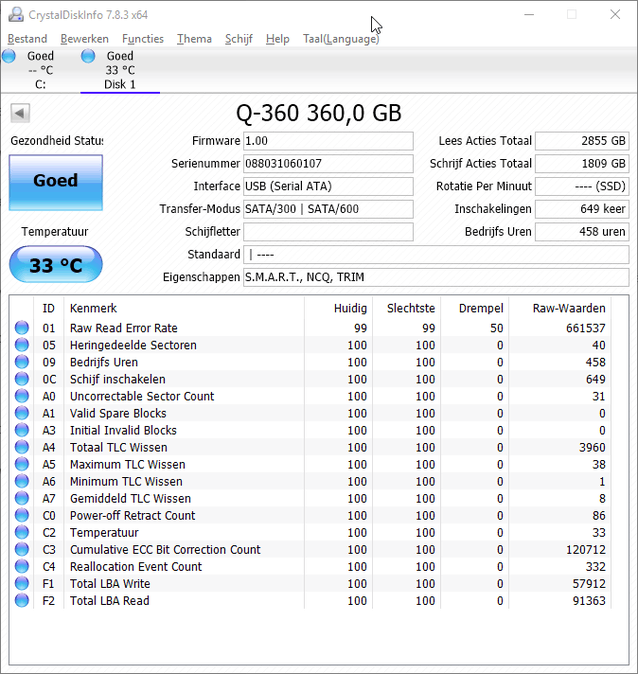Click status orb of Gemiddeld TLC Wissen
This screenshot has width=638, height=674.
coord(22,498)
